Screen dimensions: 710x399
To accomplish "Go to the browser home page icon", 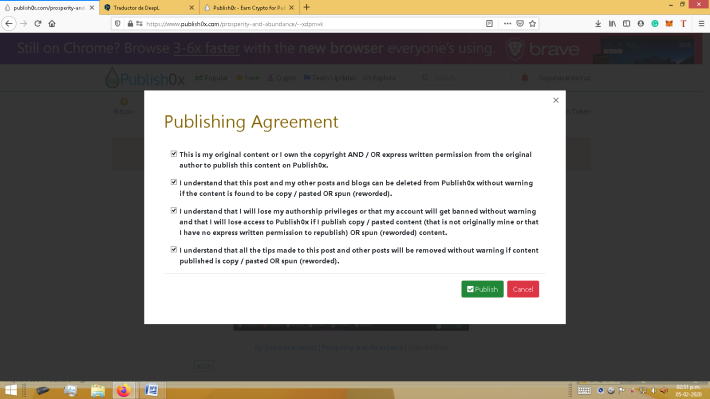I will coord(52,24).
